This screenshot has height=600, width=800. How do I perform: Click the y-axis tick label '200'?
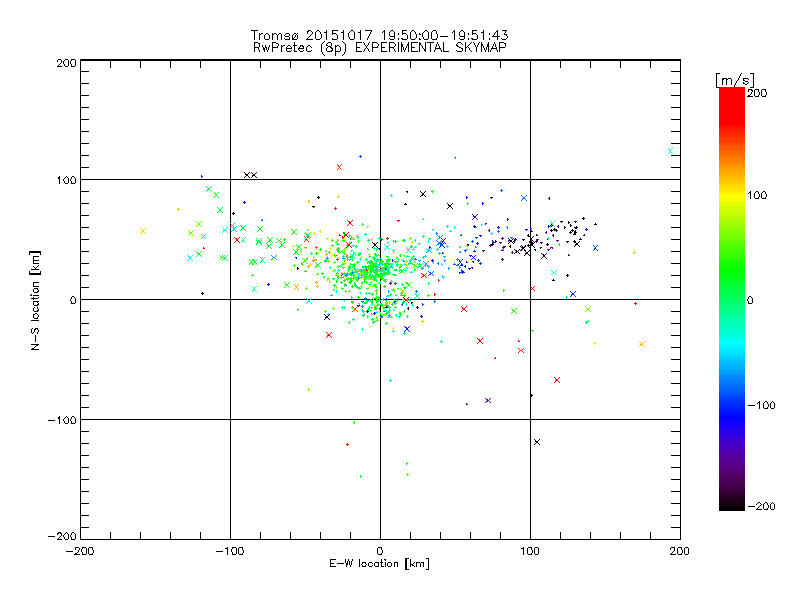66,64
